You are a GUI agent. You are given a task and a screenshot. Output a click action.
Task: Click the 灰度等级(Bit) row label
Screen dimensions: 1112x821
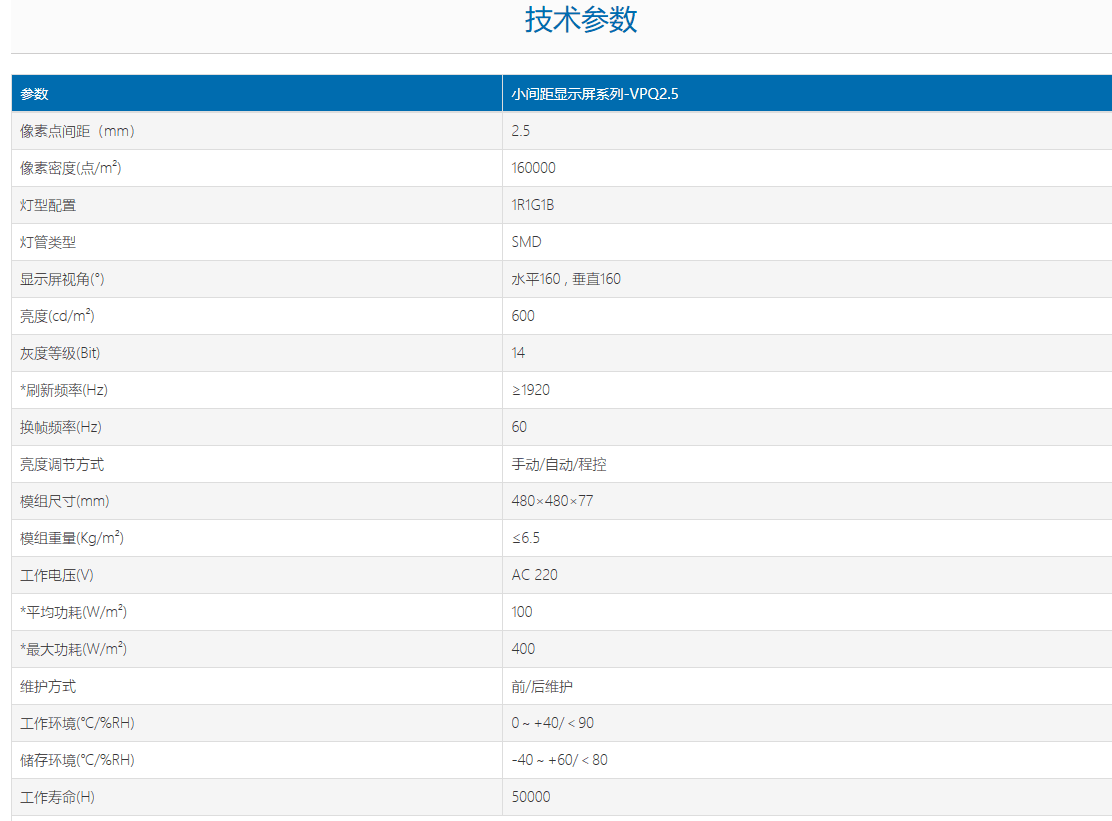[60, 353]
